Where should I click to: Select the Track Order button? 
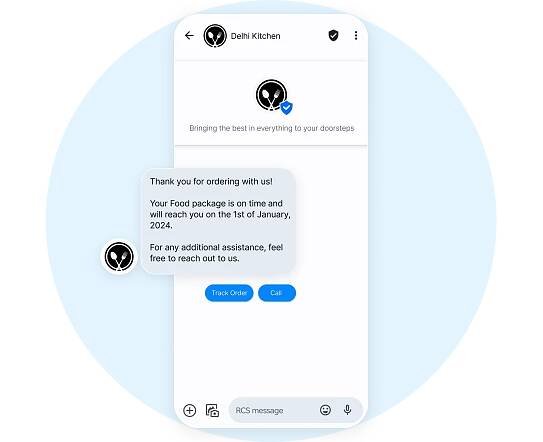pos(229,293)
